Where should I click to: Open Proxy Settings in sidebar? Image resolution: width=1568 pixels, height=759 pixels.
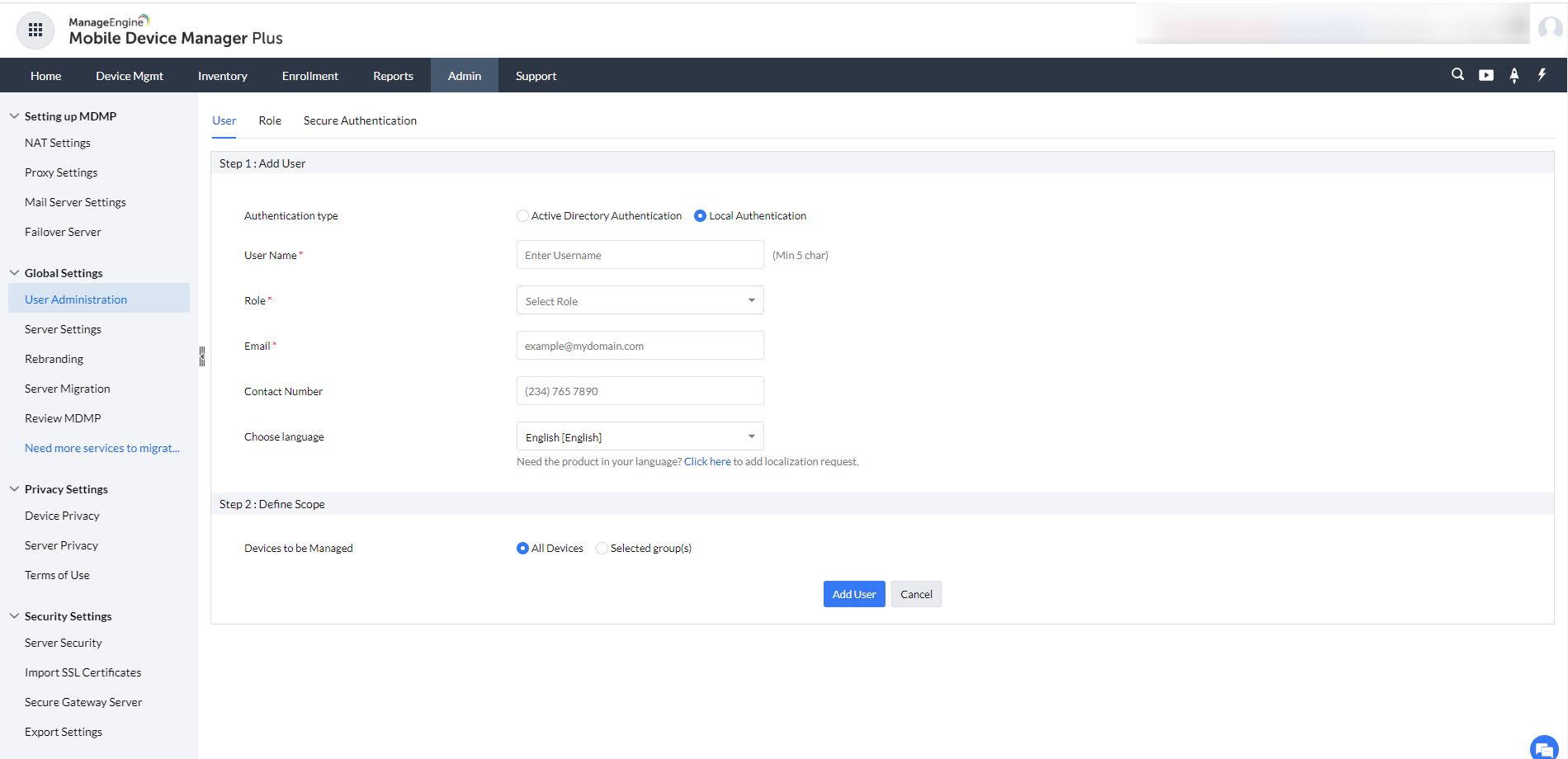pyautogui.click(x=61, y=172)
